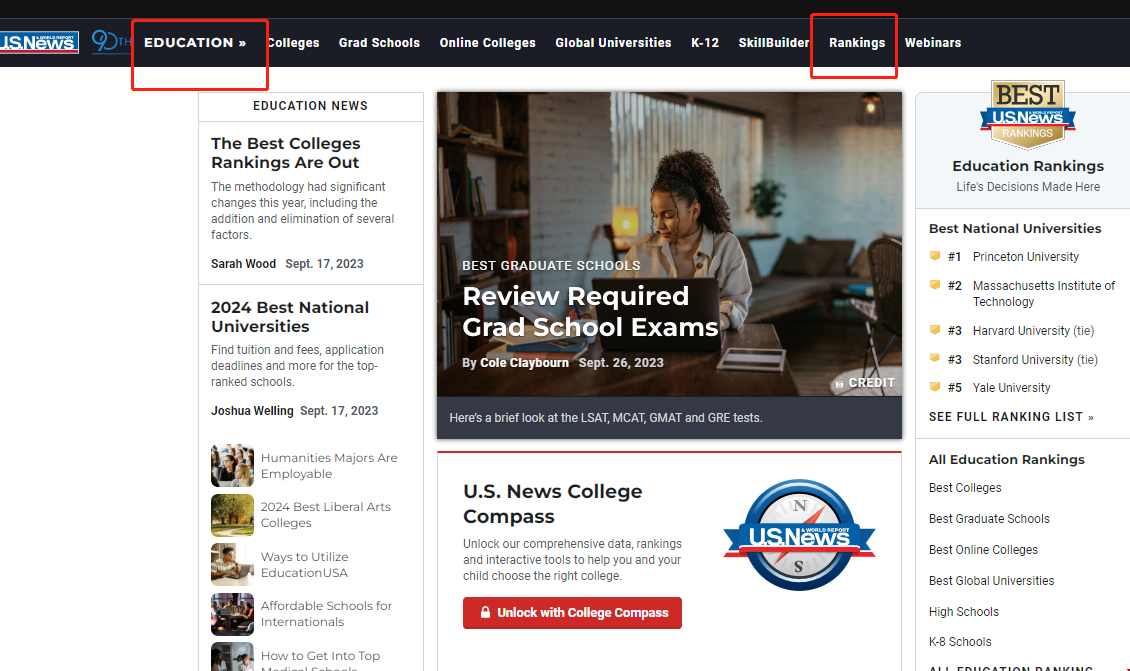Image resolution: width=1130 pixels, height=671 pixels.
Task: Open Global Universities from the nav bar
Action: pos(613,43)
